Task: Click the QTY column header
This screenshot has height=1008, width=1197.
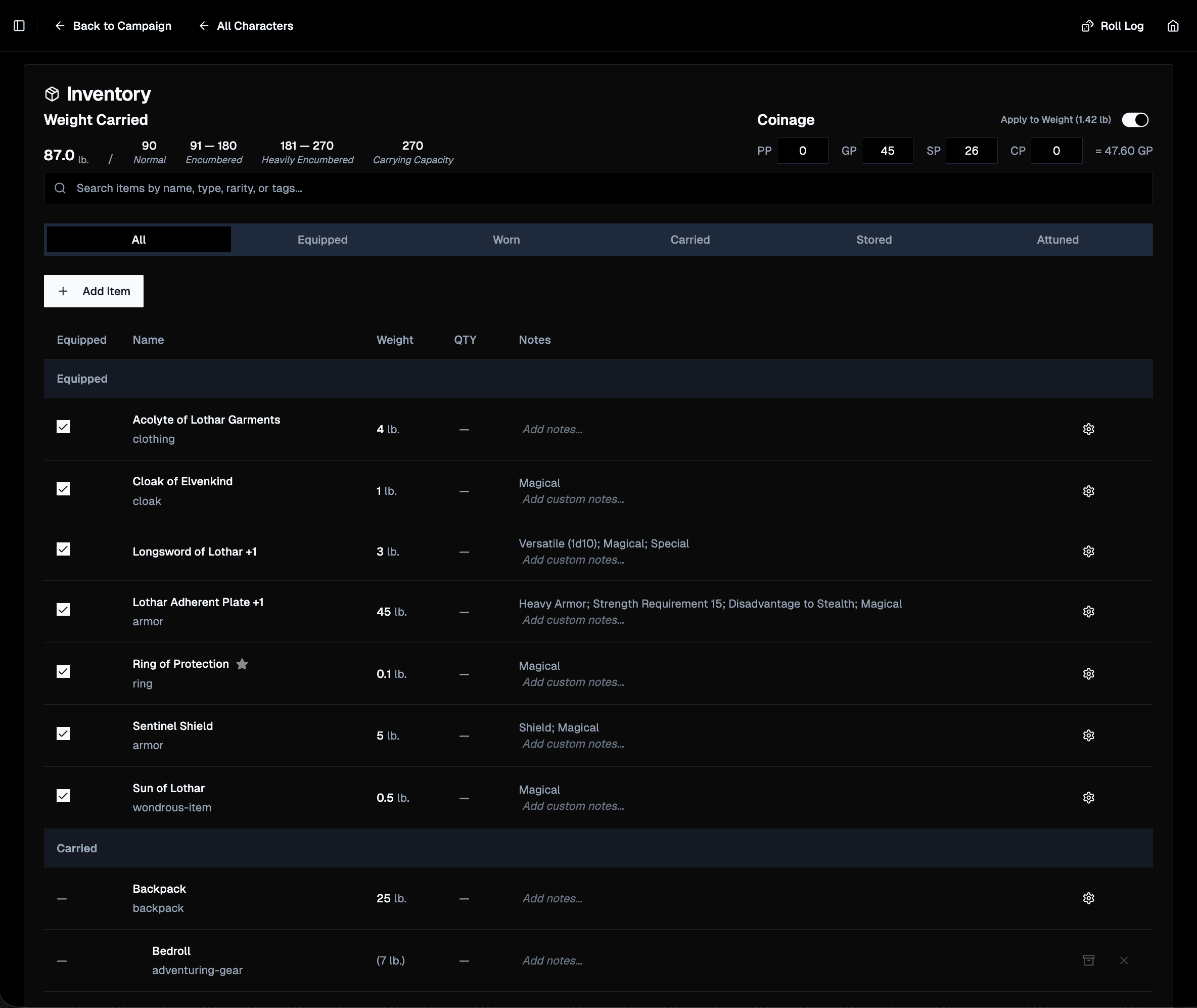Action: [465, 340]
